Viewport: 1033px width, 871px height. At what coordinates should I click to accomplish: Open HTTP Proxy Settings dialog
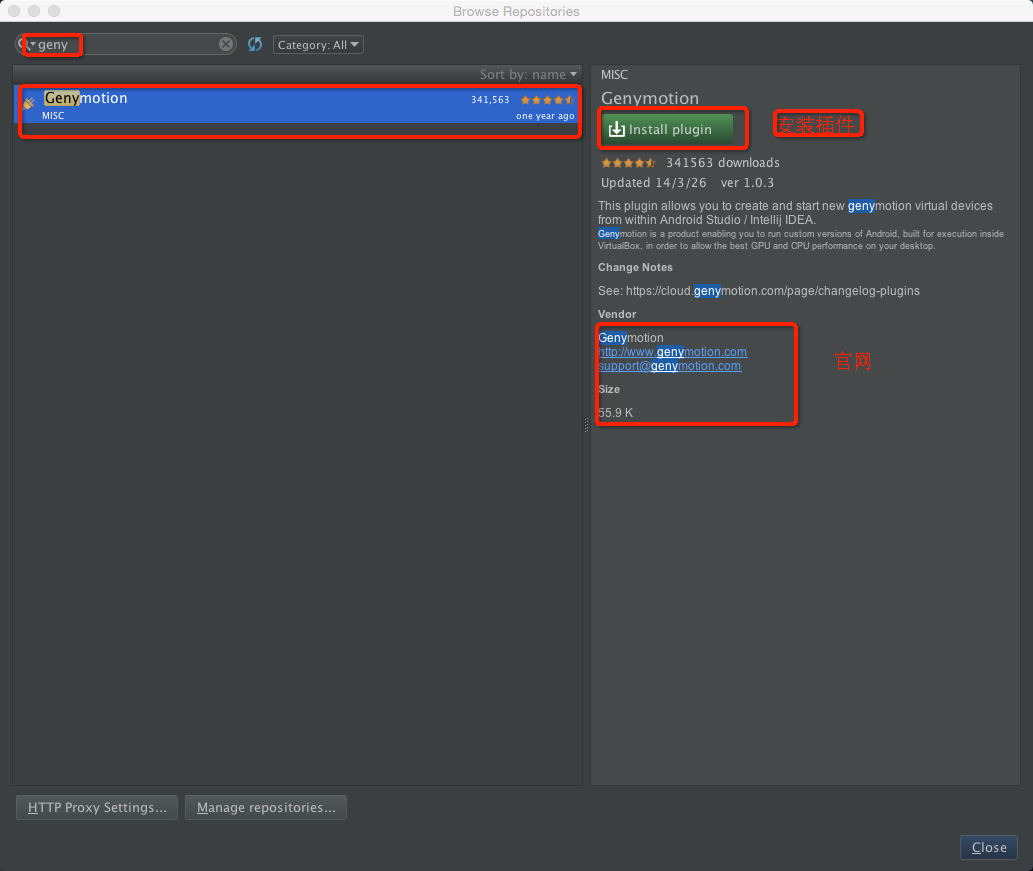click(97, 807)
